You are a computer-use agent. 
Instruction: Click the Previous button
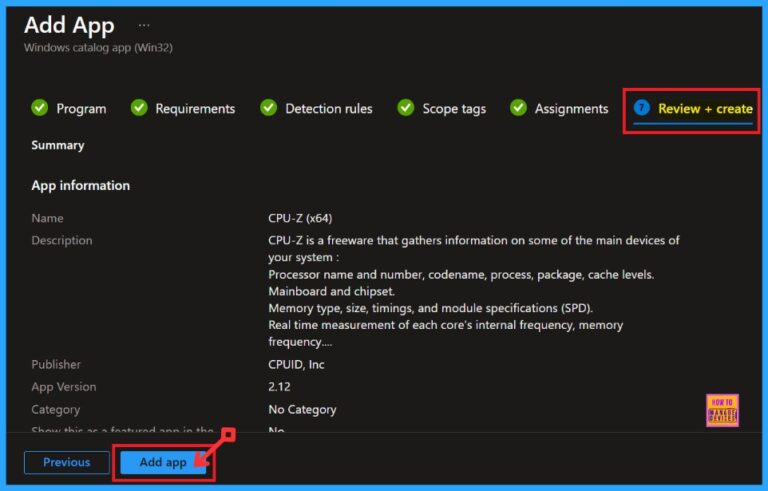[x=67, y=462]
